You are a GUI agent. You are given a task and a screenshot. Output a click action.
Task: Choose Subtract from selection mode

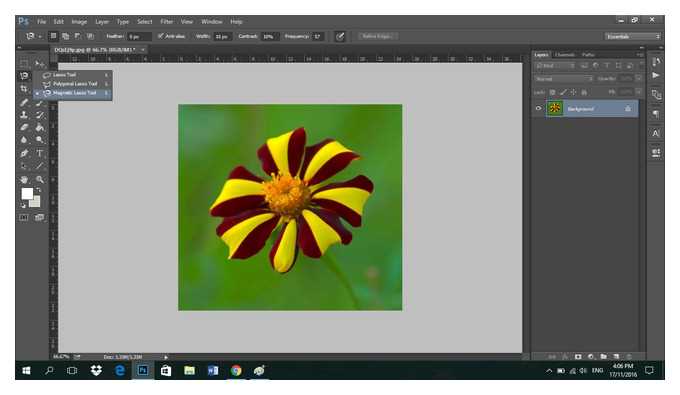(x=78, y=36)
